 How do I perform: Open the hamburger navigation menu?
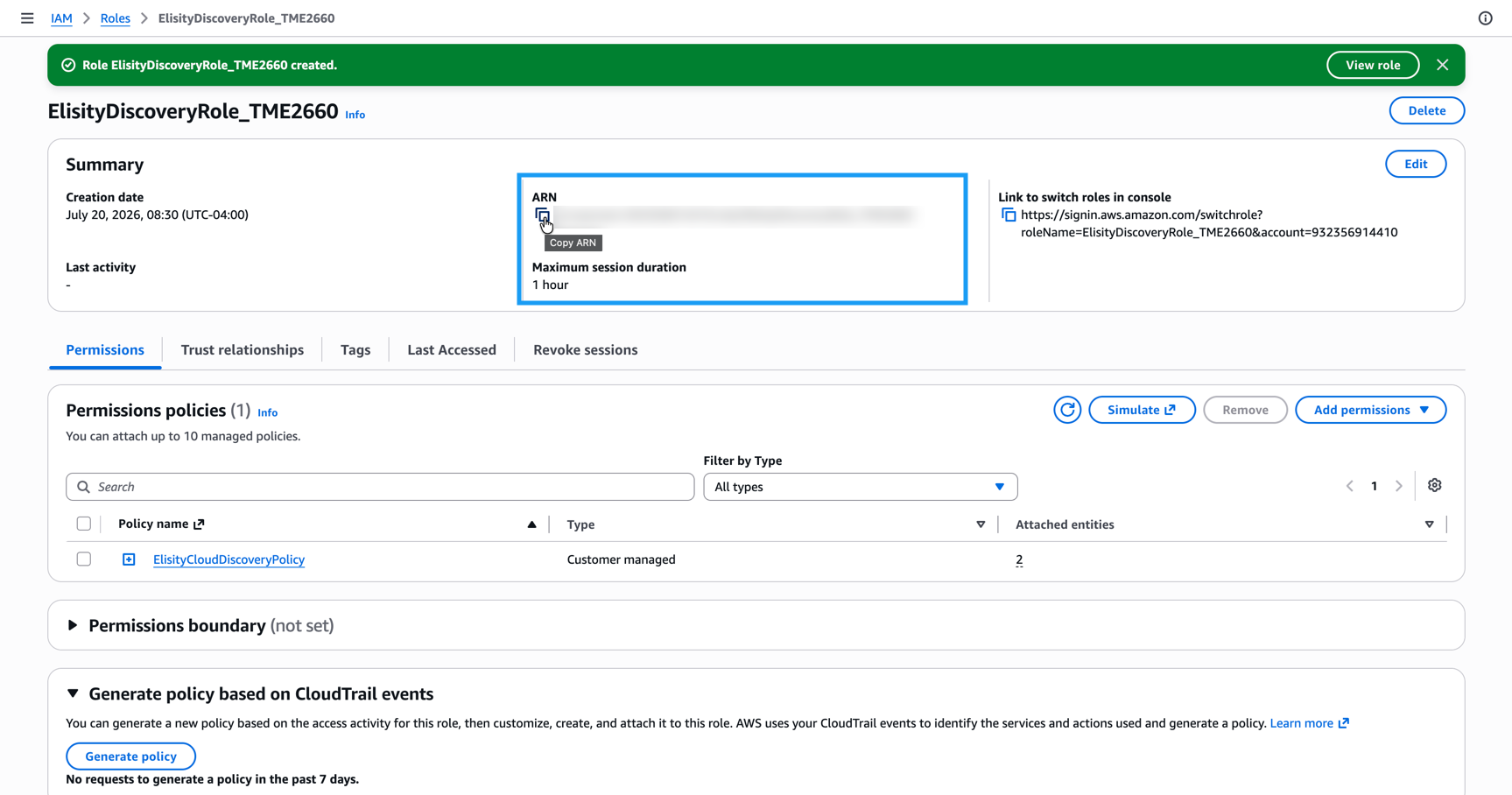(x=27, y=18)
